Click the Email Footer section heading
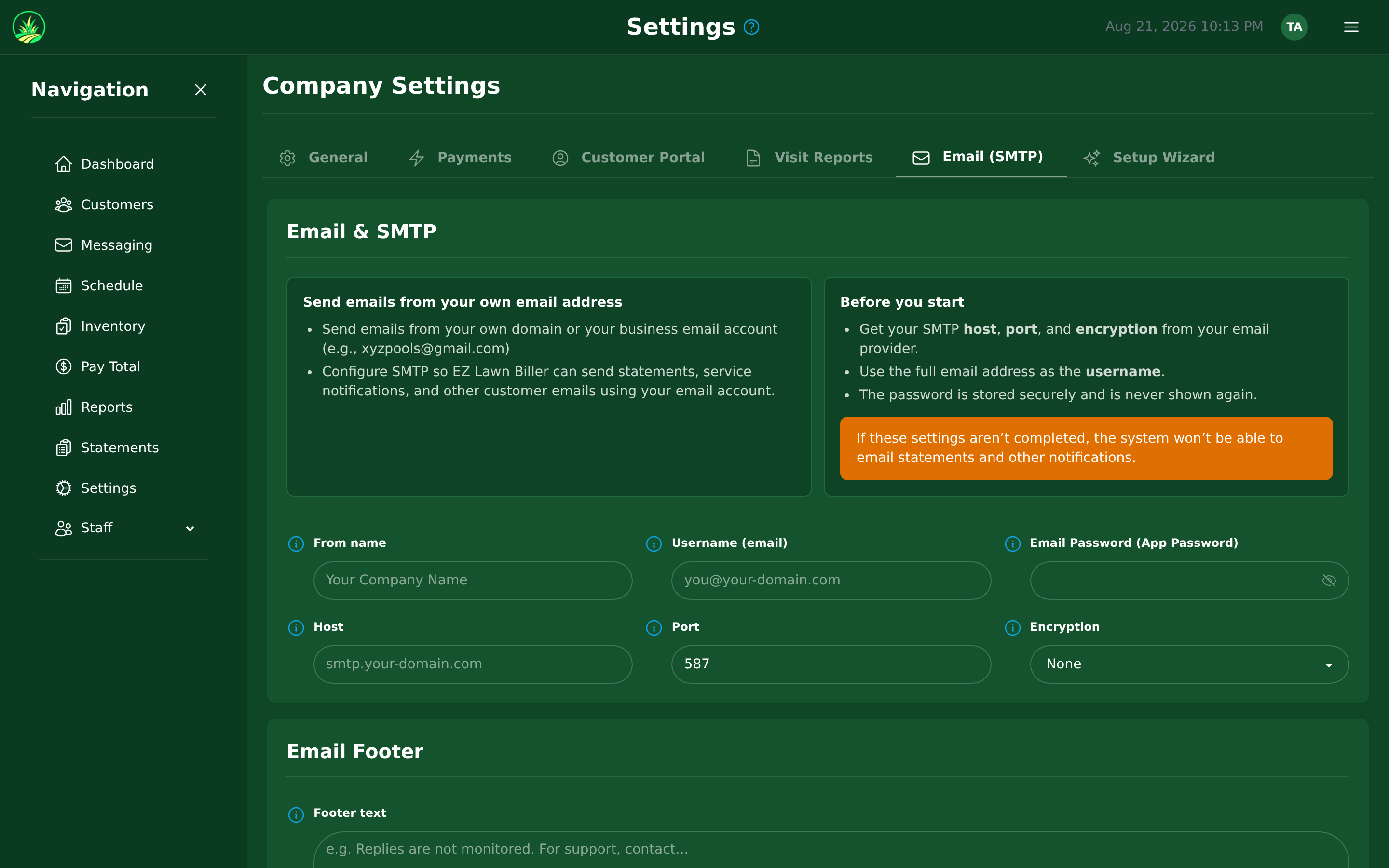Screen dimensions: 1389x868 (x=354, y=751)
